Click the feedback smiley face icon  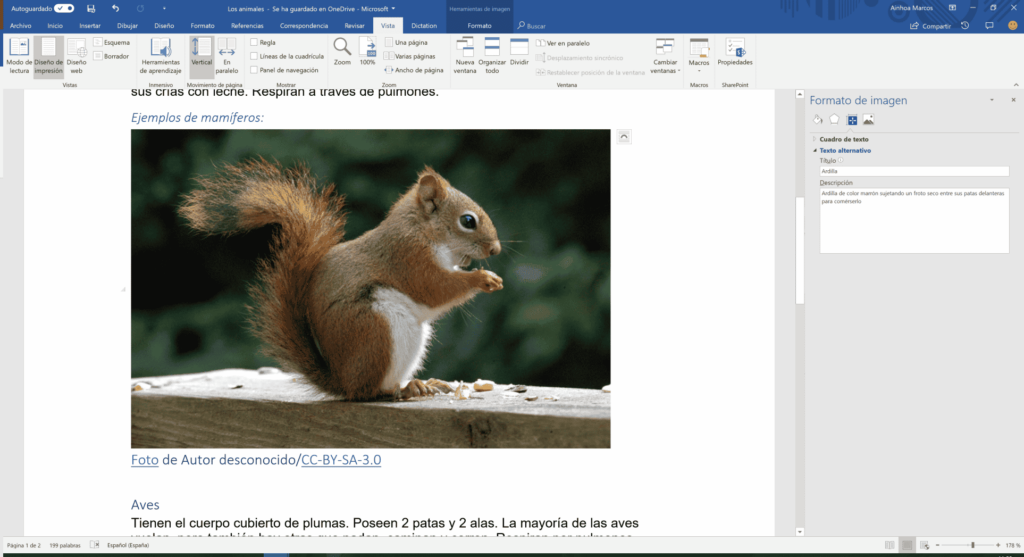click(x=1012, y=25)
